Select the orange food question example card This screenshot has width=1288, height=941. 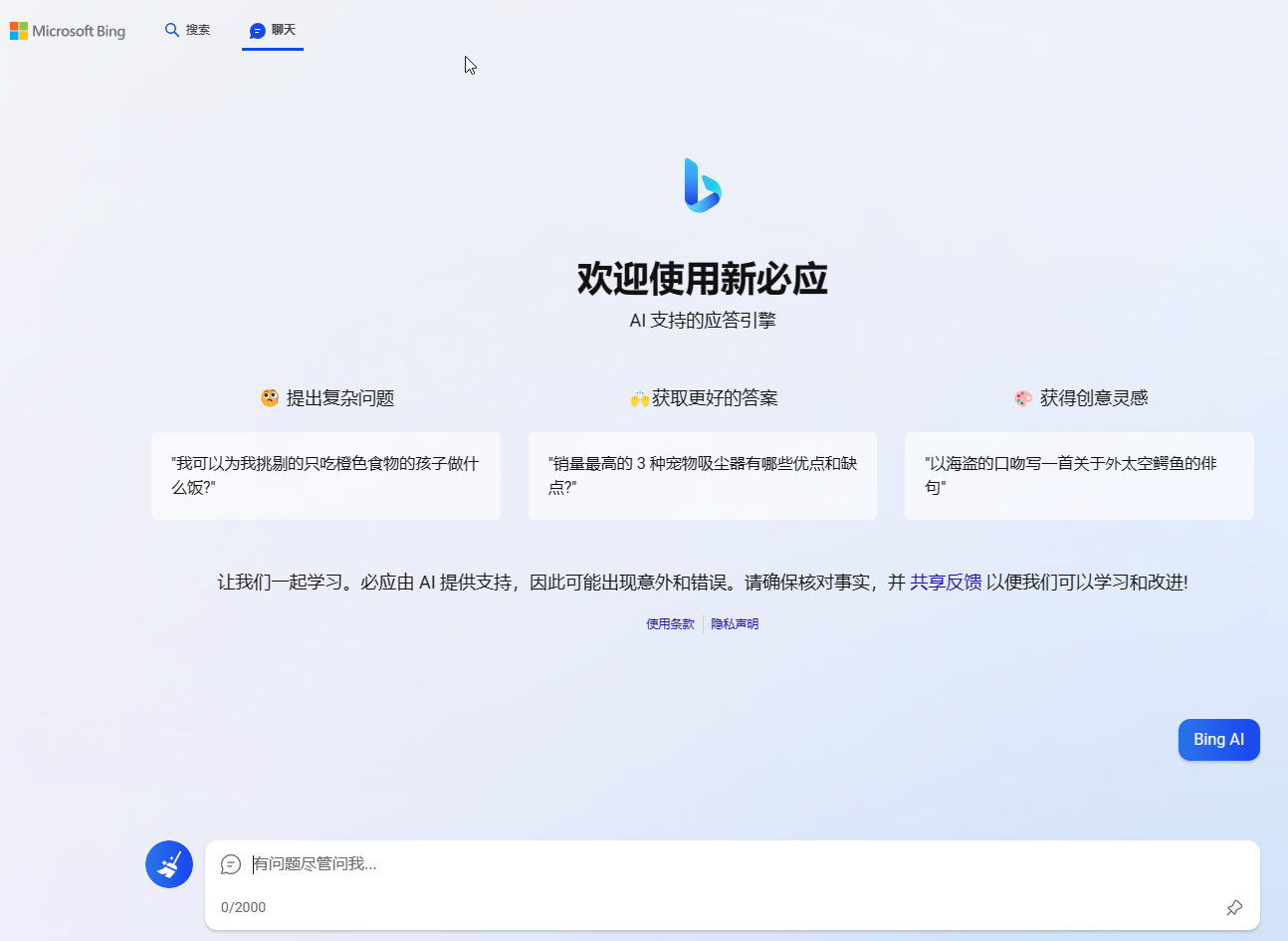[325, 475]
